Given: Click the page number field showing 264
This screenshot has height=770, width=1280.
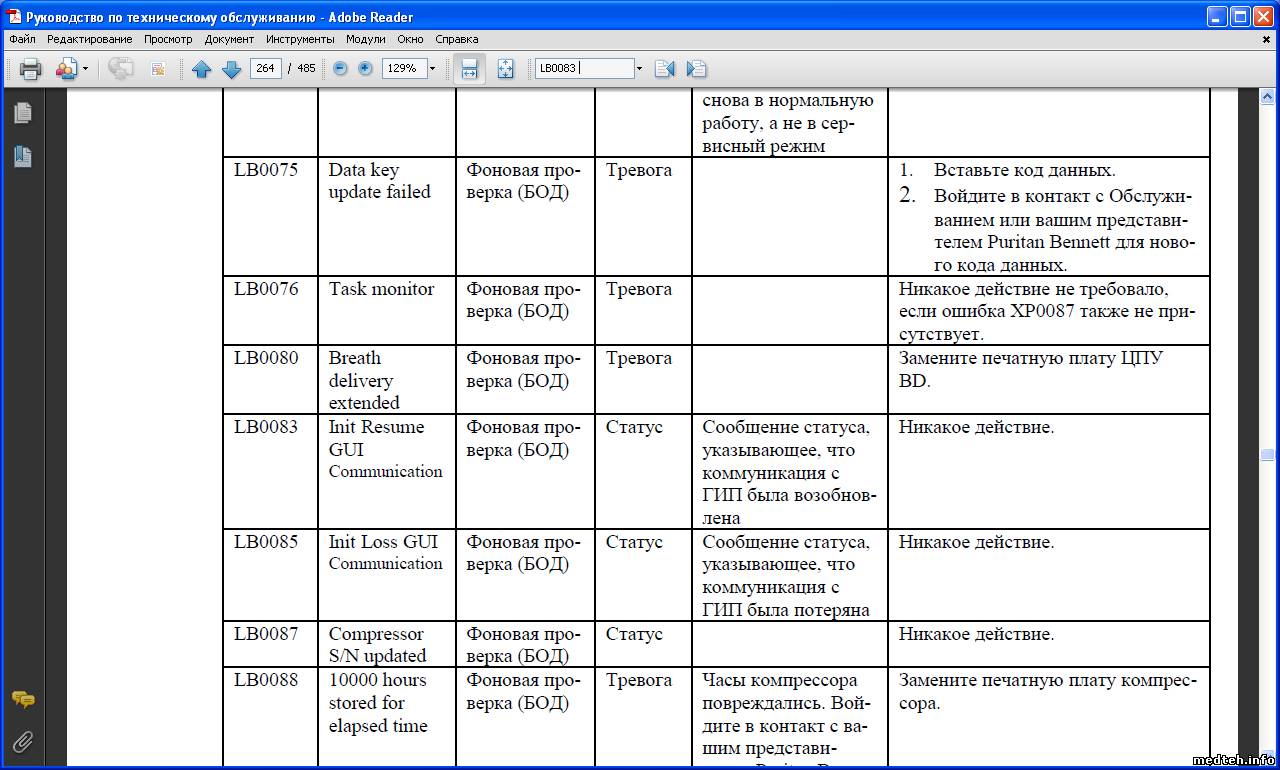Looking at the screenshot, I should pos(265,69).
